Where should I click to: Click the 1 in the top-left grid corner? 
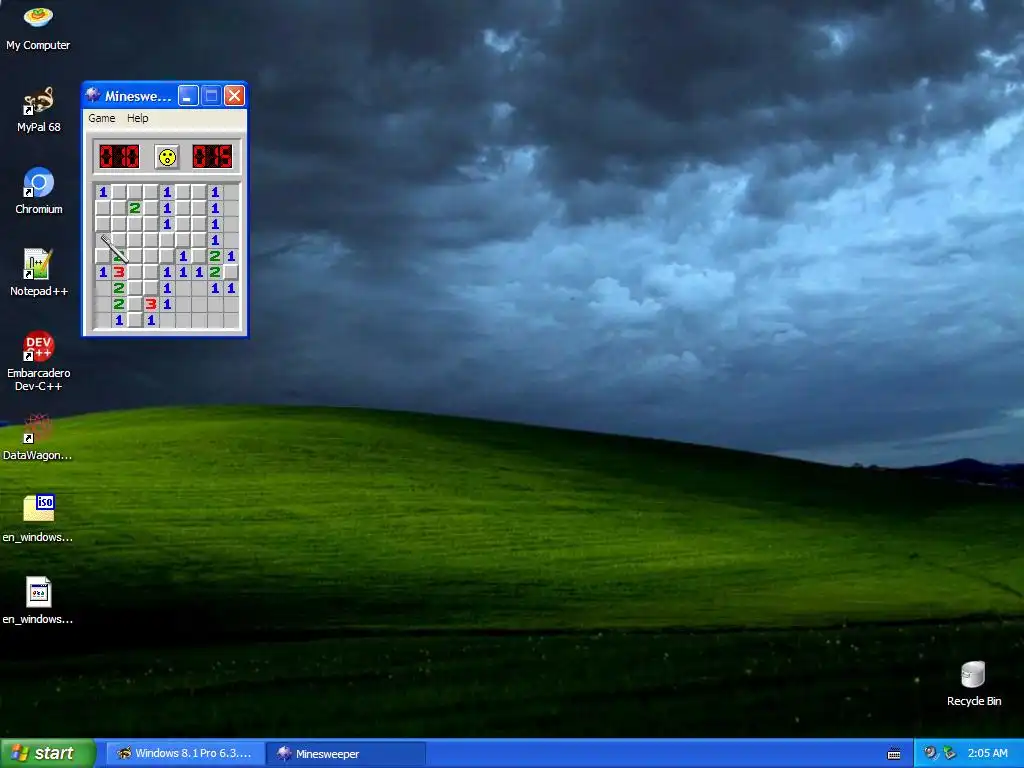pyautogui.click(x=103, y=192)
